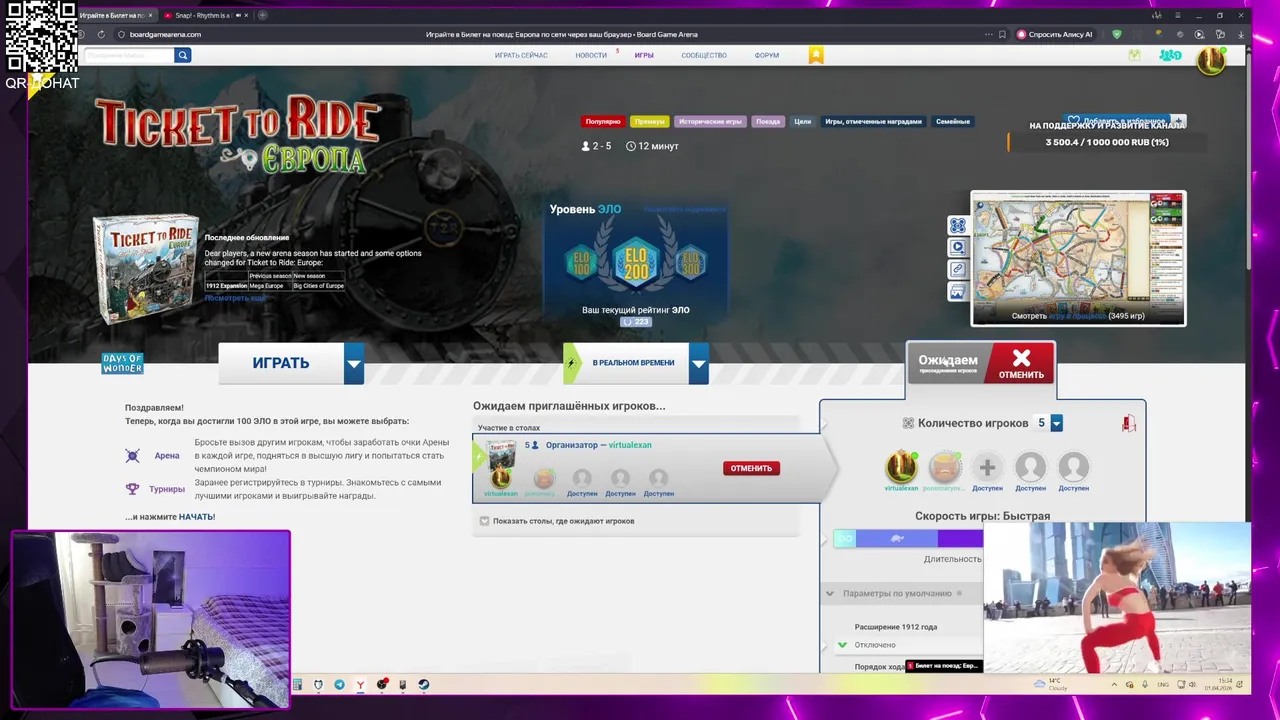Open the НОВОСТИ menu item
This screenshot has height=720, width=1280.
[x=591, y=55]
